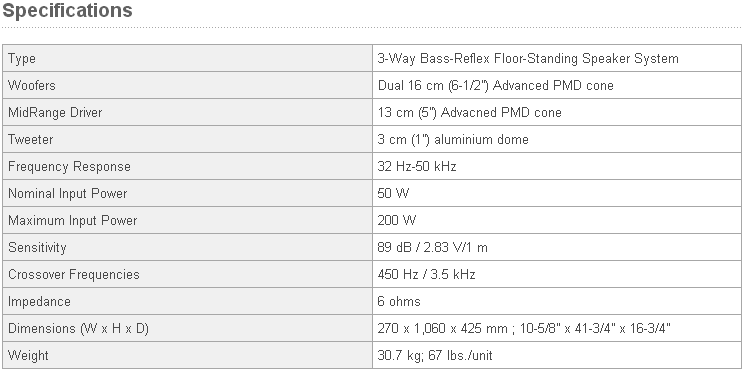Viewport: 744px width, 371px height.
Task: Click the Specifications heading
Action: click(x=67, y=10)
